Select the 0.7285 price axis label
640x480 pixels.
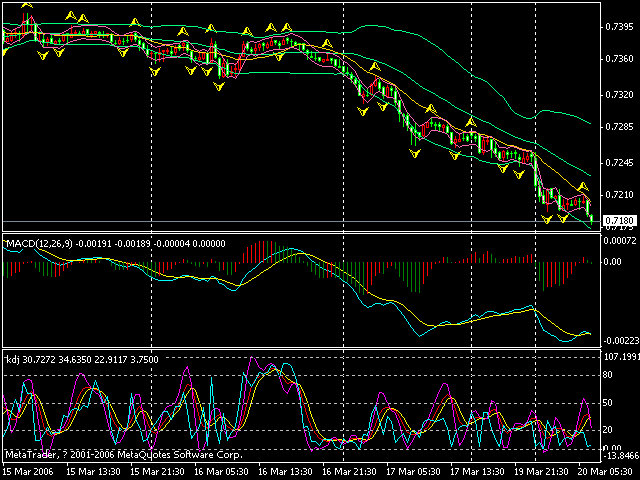[x=619, y=128]
